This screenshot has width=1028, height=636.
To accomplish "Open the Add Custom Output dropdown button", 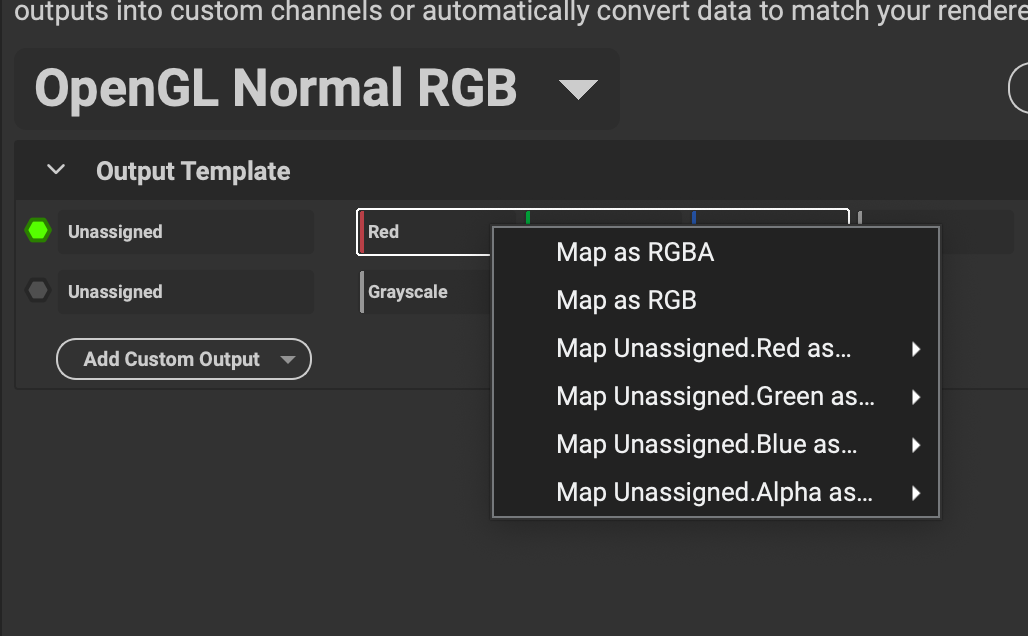I will tap(184, 359).
